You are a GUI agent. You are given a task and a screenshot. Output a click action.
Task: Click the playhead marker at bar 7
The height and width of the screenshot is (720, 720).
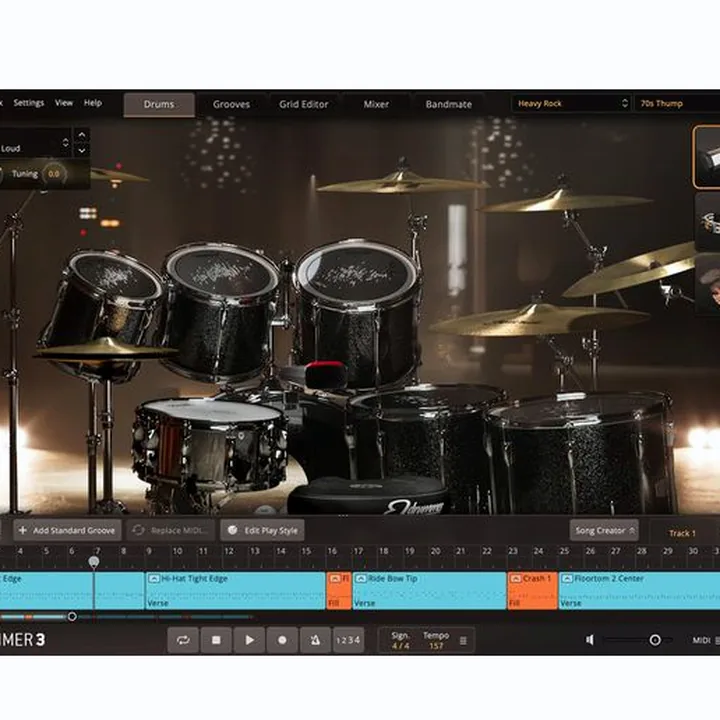click(x=94, y=562)
